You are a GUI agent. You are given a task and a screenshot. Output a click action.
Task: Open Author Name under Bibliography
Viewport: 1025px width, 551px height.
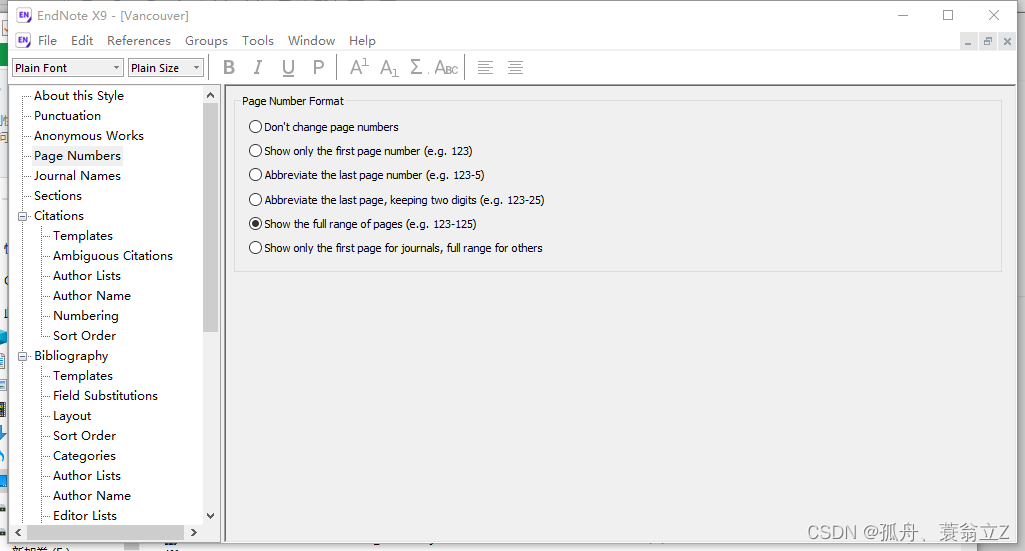coord(92,495)
